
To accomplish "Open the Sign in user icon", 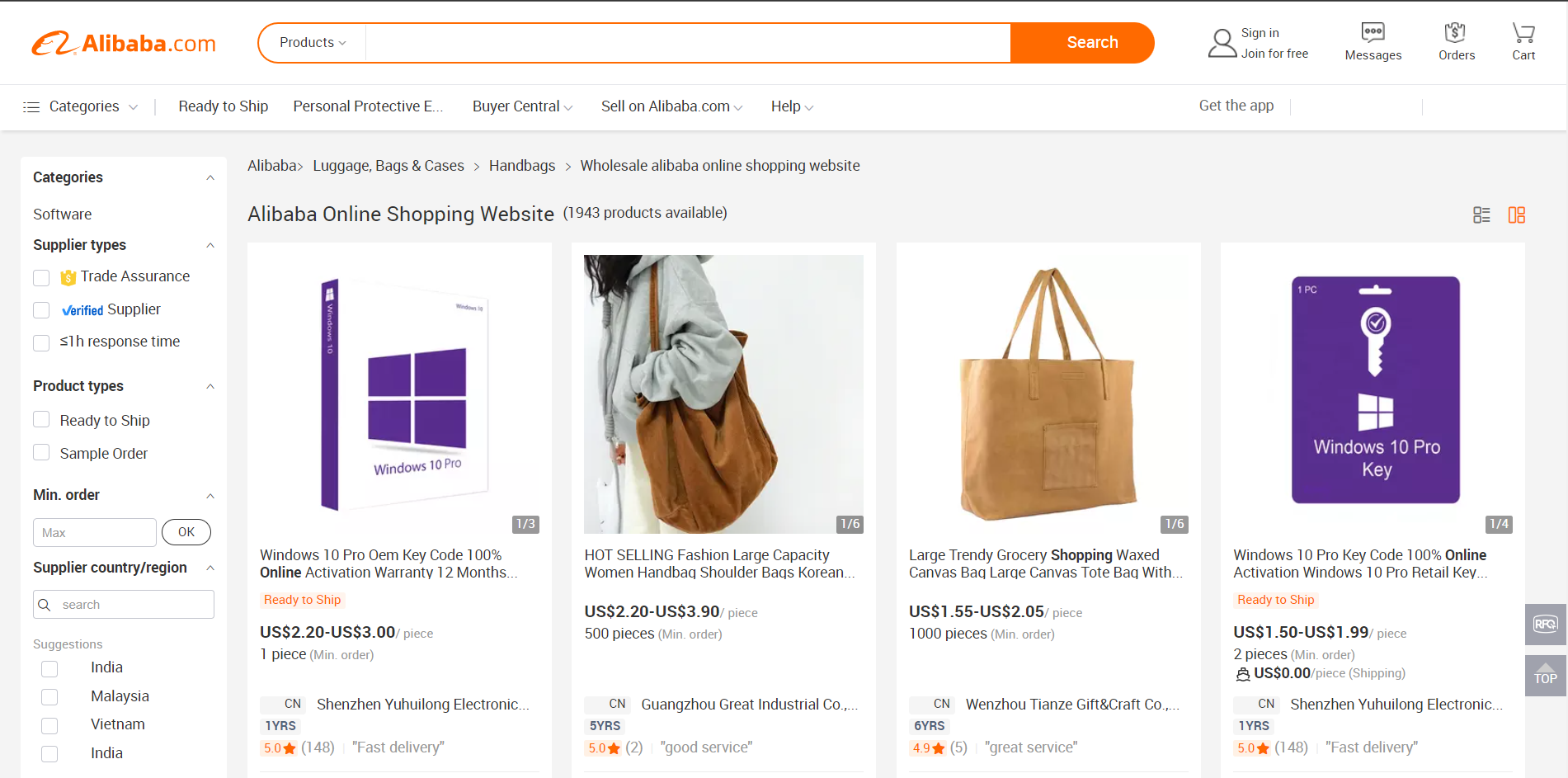I will pos(1222,43).
